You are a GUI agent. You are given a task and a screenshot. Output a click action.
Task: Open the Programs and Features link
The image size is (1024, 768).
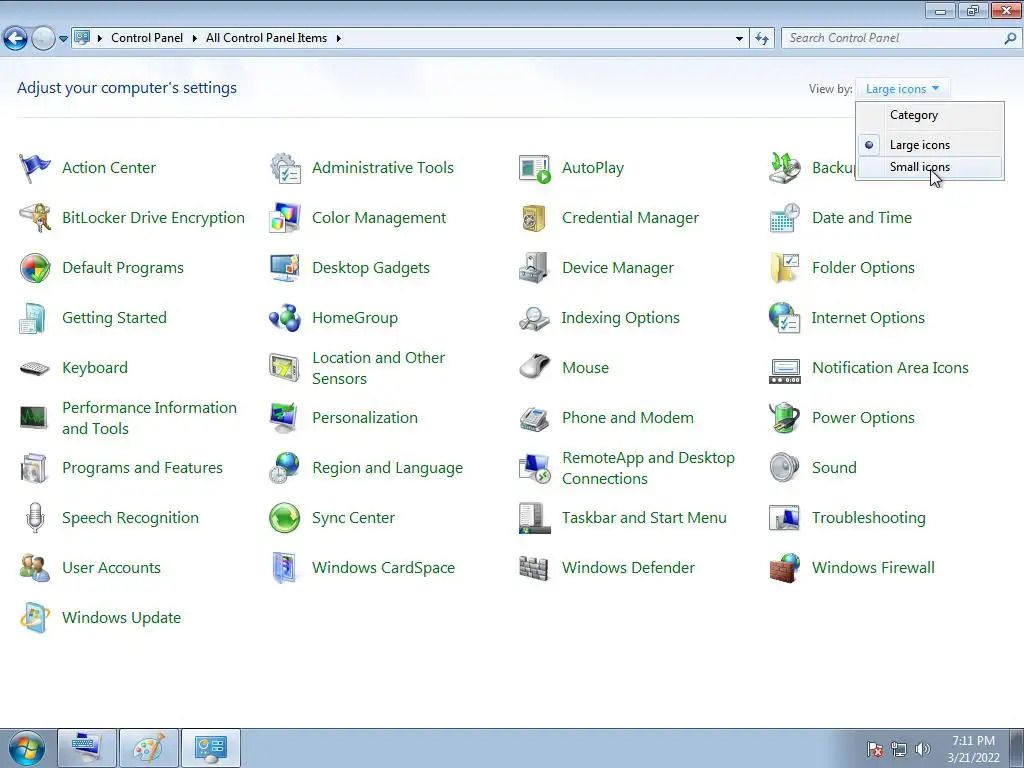pyautogui.click(x=142, y=468)
